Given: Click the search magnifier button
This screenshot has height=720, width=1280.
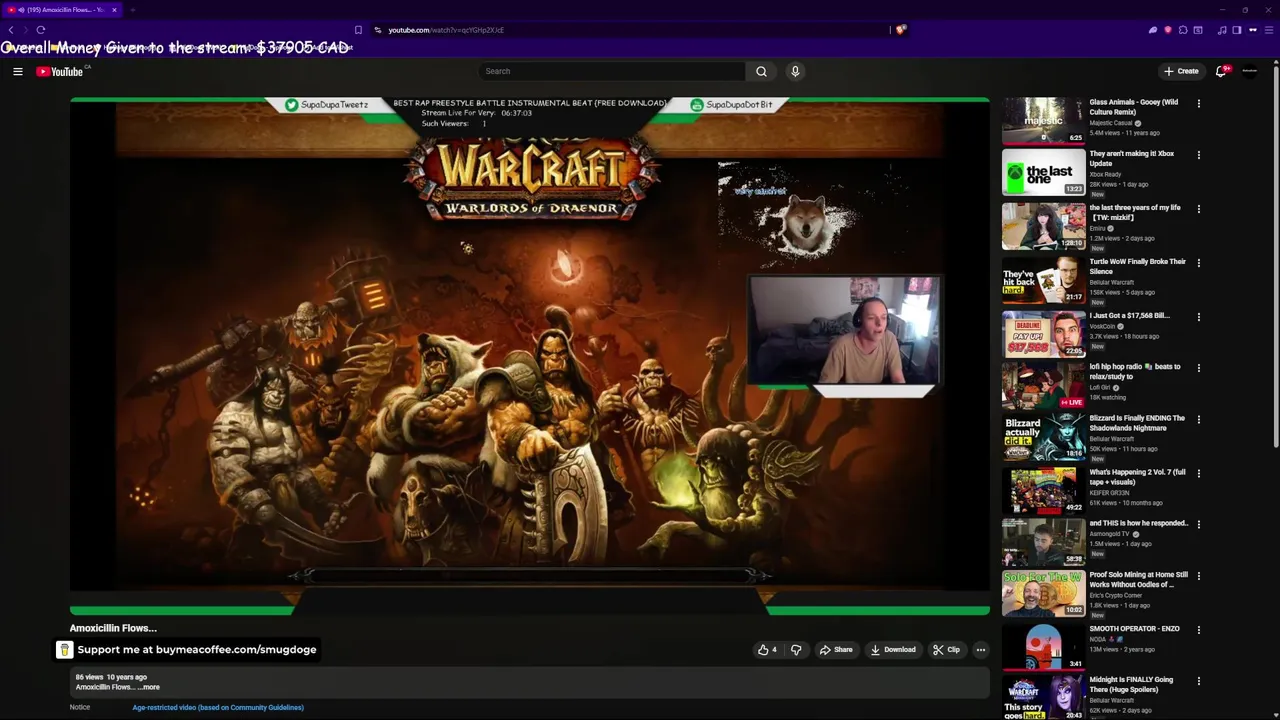Looking at the screenshot, I should click(761, 71).
